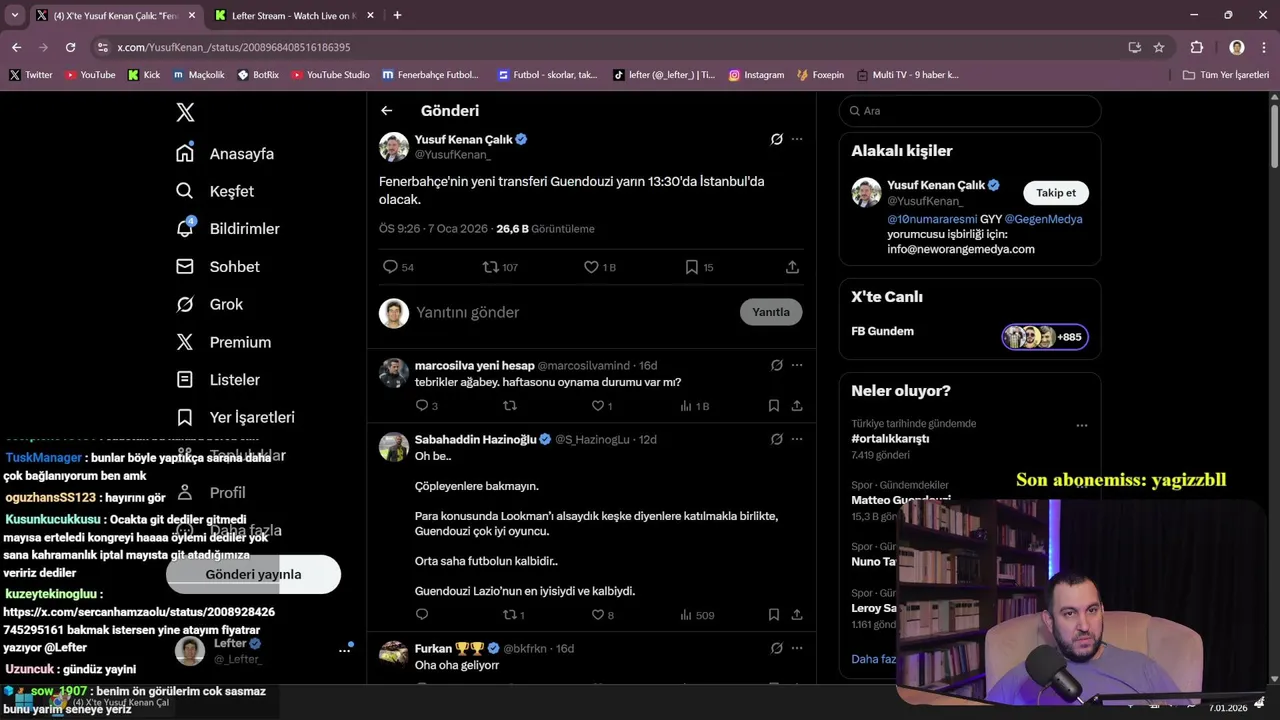Open Tüm Yer İşaretleri folder
The image size is (1280, 720).
pos(1225,75)
